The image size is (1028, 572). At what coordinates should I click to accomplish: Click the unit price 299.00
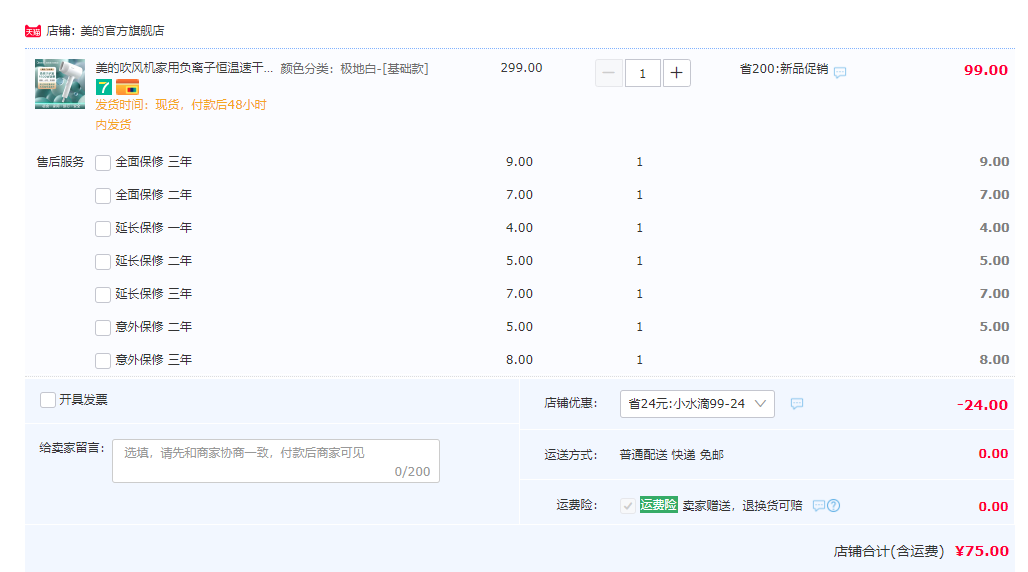(521, 68)
